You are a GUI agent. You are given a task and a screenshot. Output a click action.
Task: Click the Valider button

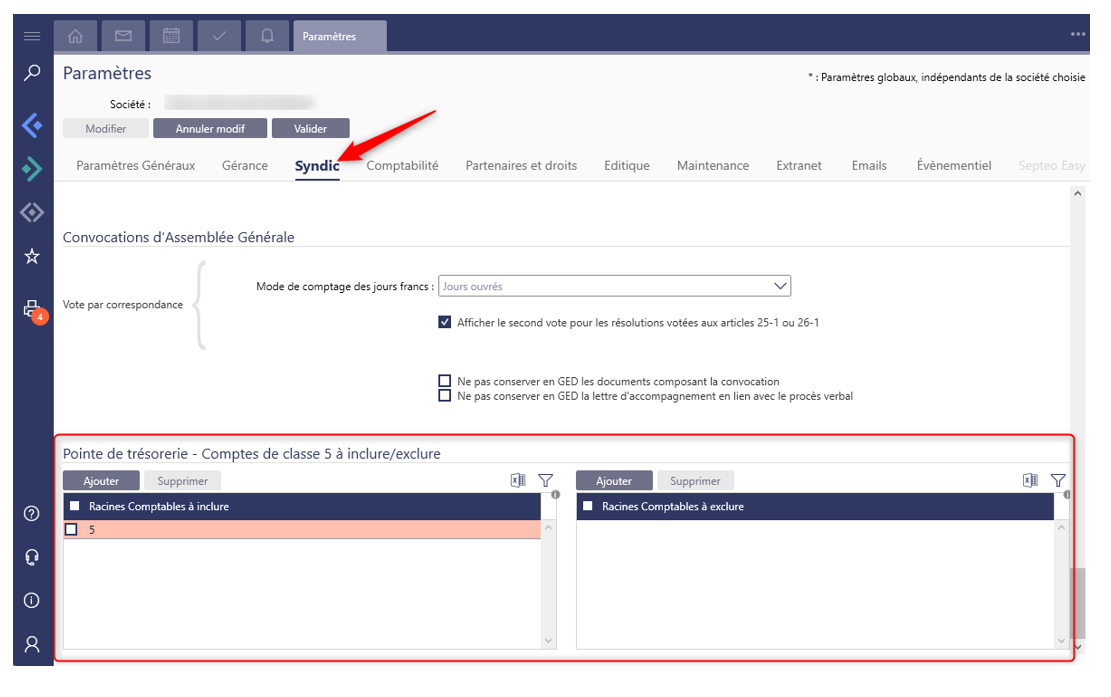point(310,129)
